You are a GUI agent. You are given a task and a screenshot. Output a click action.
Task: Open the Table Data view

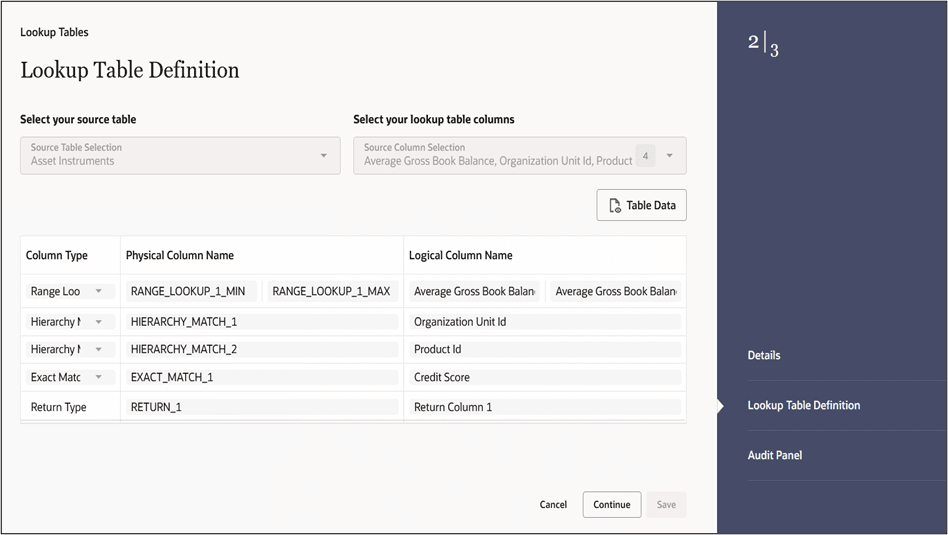click(x=641, y=205)
